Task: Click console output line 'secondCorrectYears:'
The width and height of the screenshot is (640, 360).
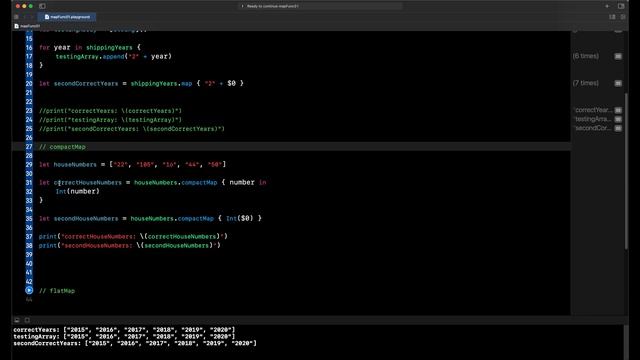Action: (135, 343)
